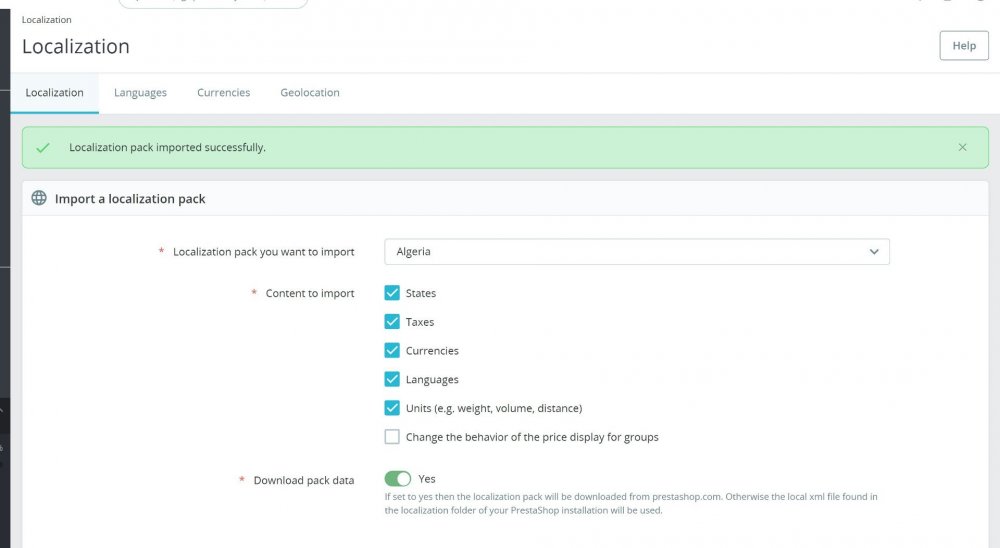This screenshot has width=1000, height=548.
Task: Uncheck the Currencies checkbox
Action: (392, 351)
